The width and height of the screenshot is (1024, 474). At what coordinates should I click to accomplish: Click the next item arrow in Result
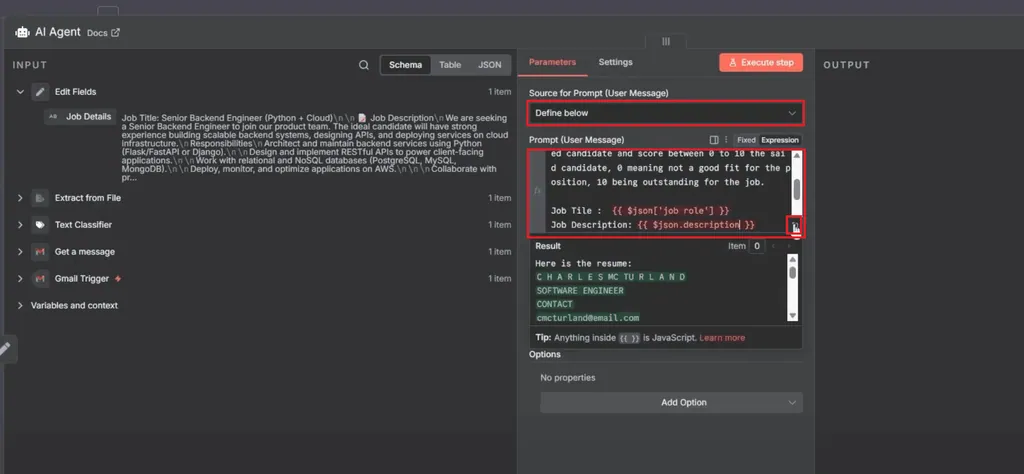click(790, 246)
